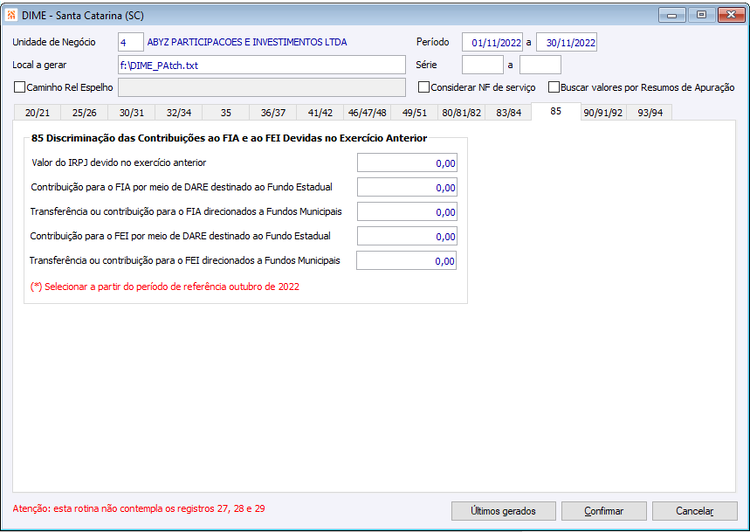This screenshot has height=532, width=750.
Task: Switch to the 90/91/92 tab
Action: click(603, 112)
